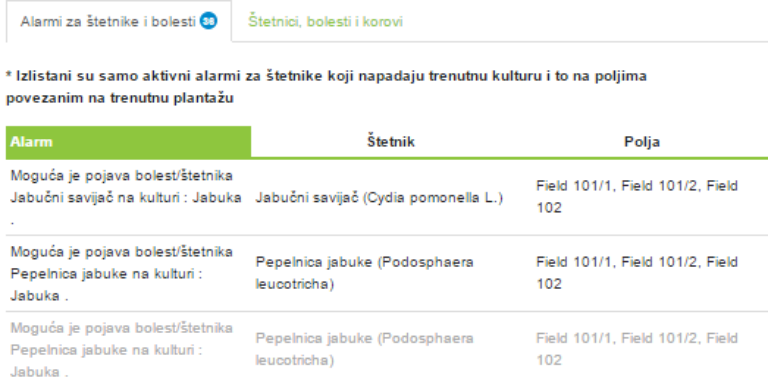
Task: Click 'povezanim na trenutnu plantažu' note line
Action: pos(120,98)
